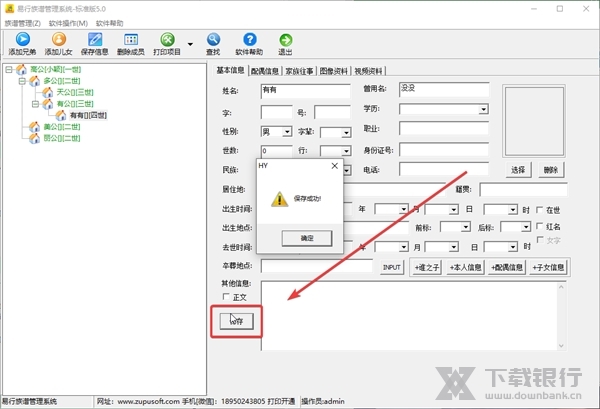Click the +本人信息 button
600x409 pixels.
click(466, 267)
